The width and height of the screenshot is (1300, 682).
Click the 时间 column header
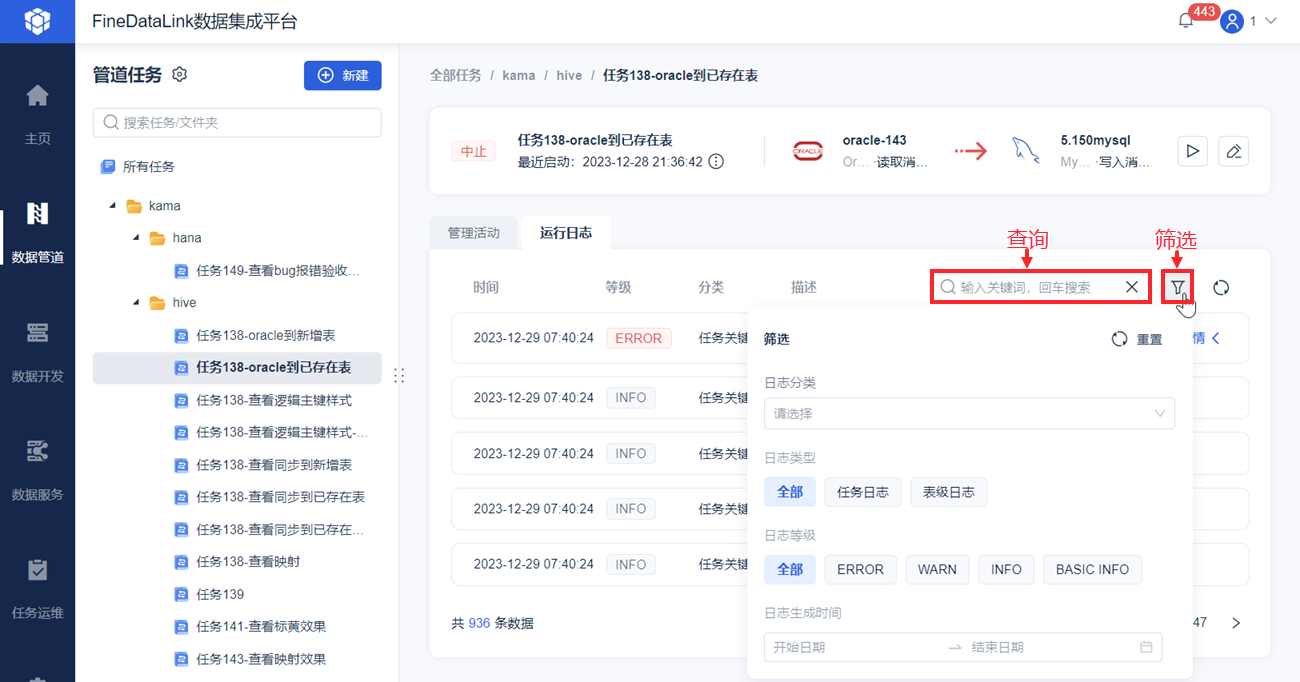coord(486,287)
